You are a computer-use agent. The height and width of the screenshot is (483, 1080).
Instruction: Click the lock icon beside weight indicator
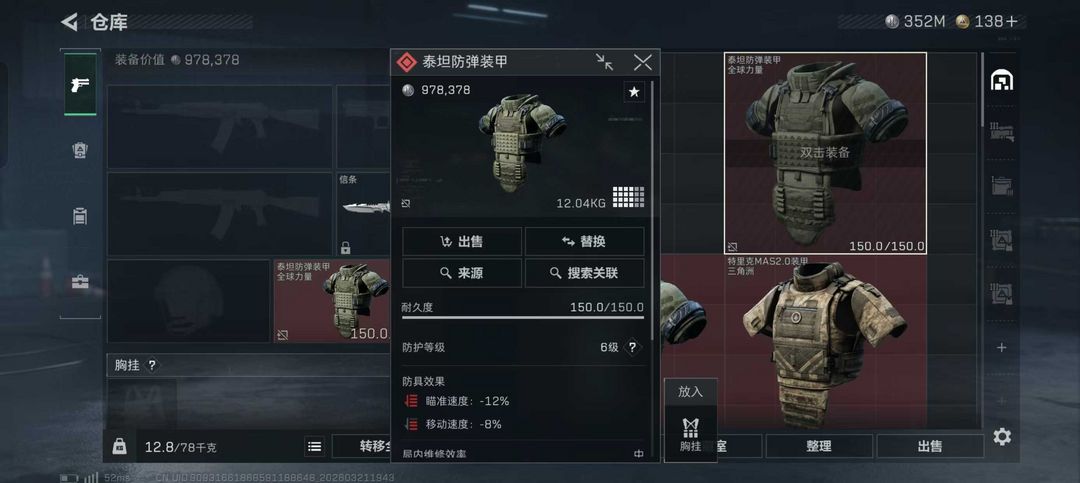[x=119, y=446]
